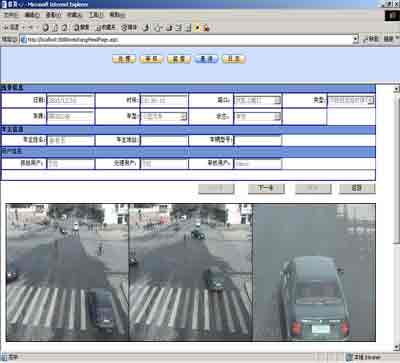
Task: Expand the address bar URL dropdown arrow
Action: point(355,39)
